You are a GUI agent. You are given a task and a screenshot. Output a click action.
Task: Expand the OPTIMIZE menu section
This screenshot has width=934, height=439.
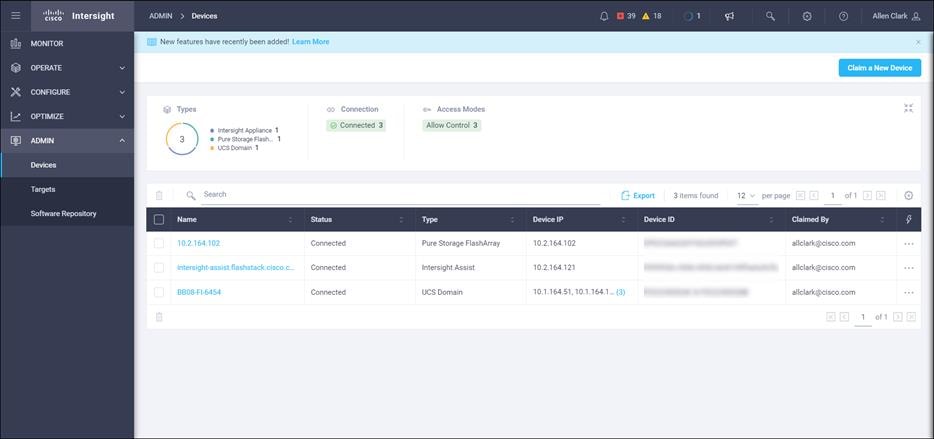tap(67, 117)
